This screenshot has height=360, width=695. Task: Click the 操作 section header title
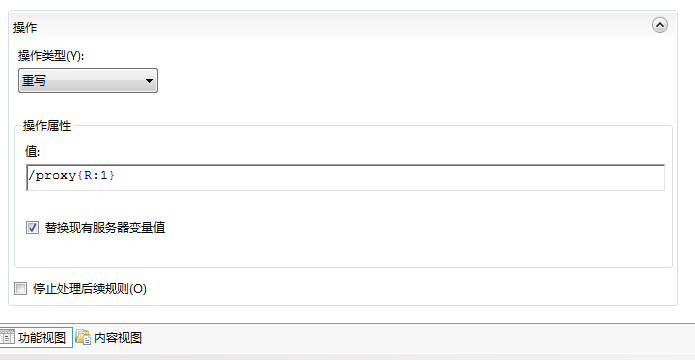coord(25,28)
